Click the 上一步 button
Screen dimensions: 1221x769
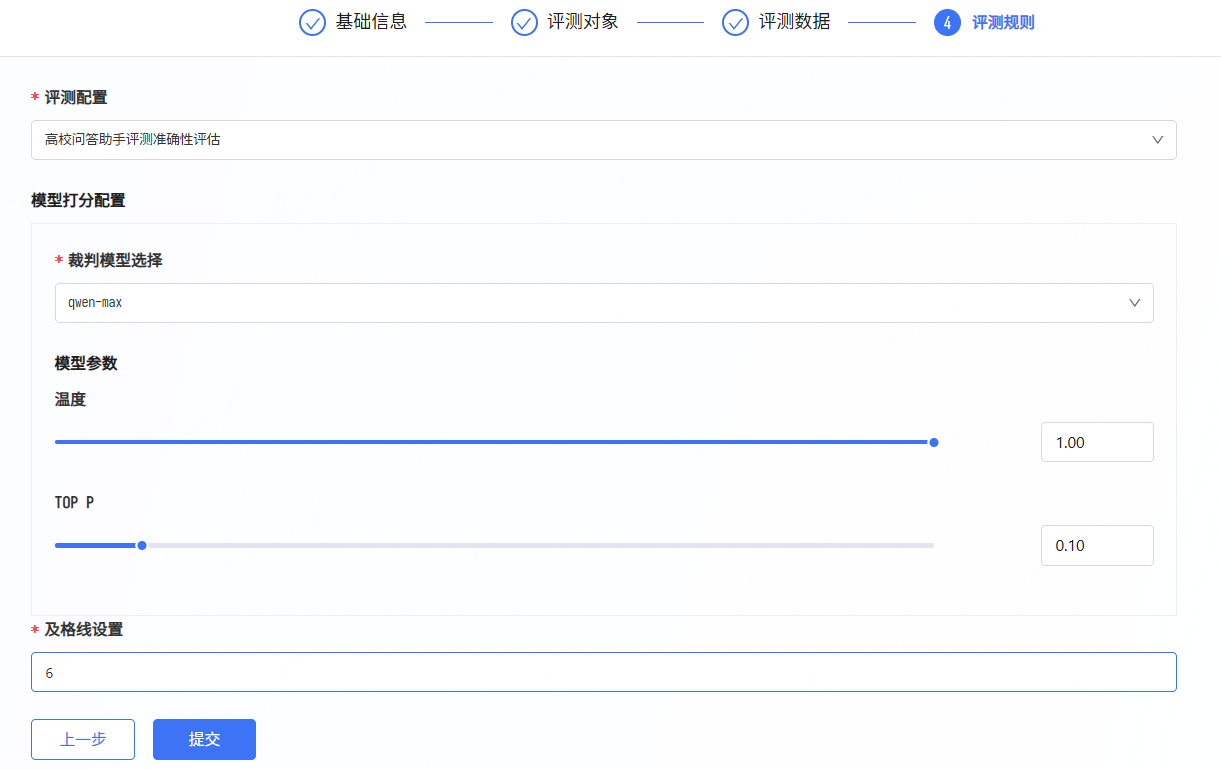tap(83, 740)
